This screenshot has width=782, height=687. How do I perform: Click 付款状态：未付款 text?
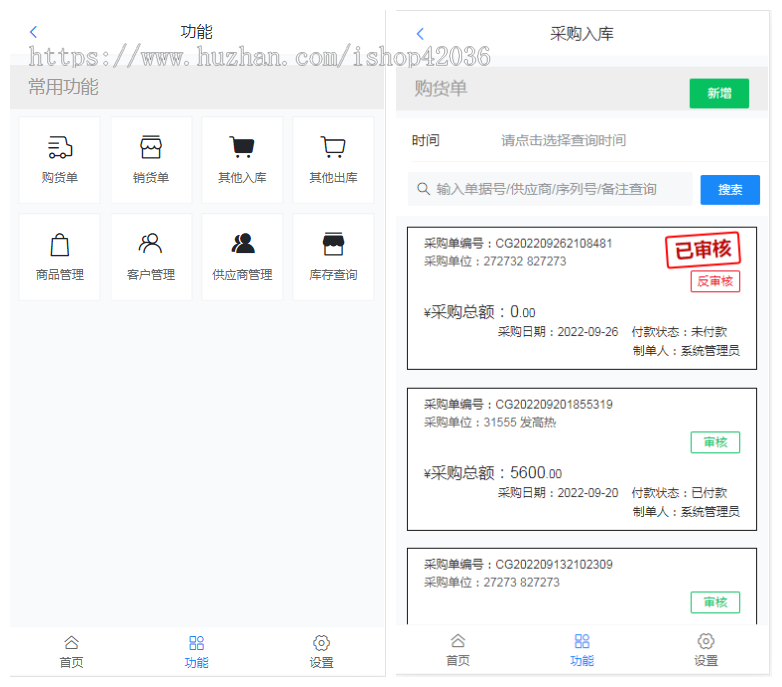coord(679,332)
